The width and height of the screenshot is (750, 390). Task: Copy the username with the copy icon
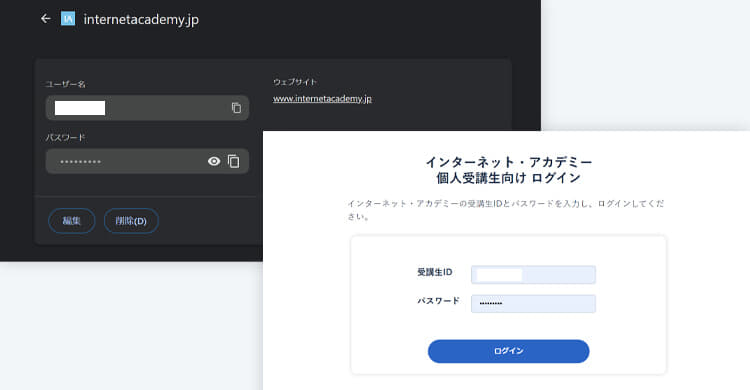click(x=236, y=108)
